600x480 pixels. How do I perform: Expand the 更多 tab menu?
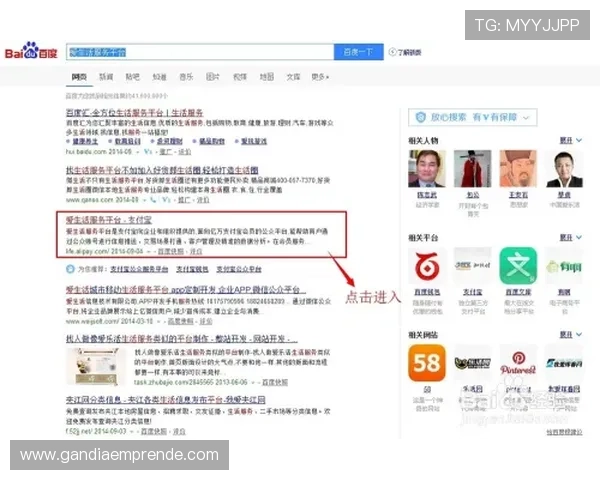click(x=320, y=77)
